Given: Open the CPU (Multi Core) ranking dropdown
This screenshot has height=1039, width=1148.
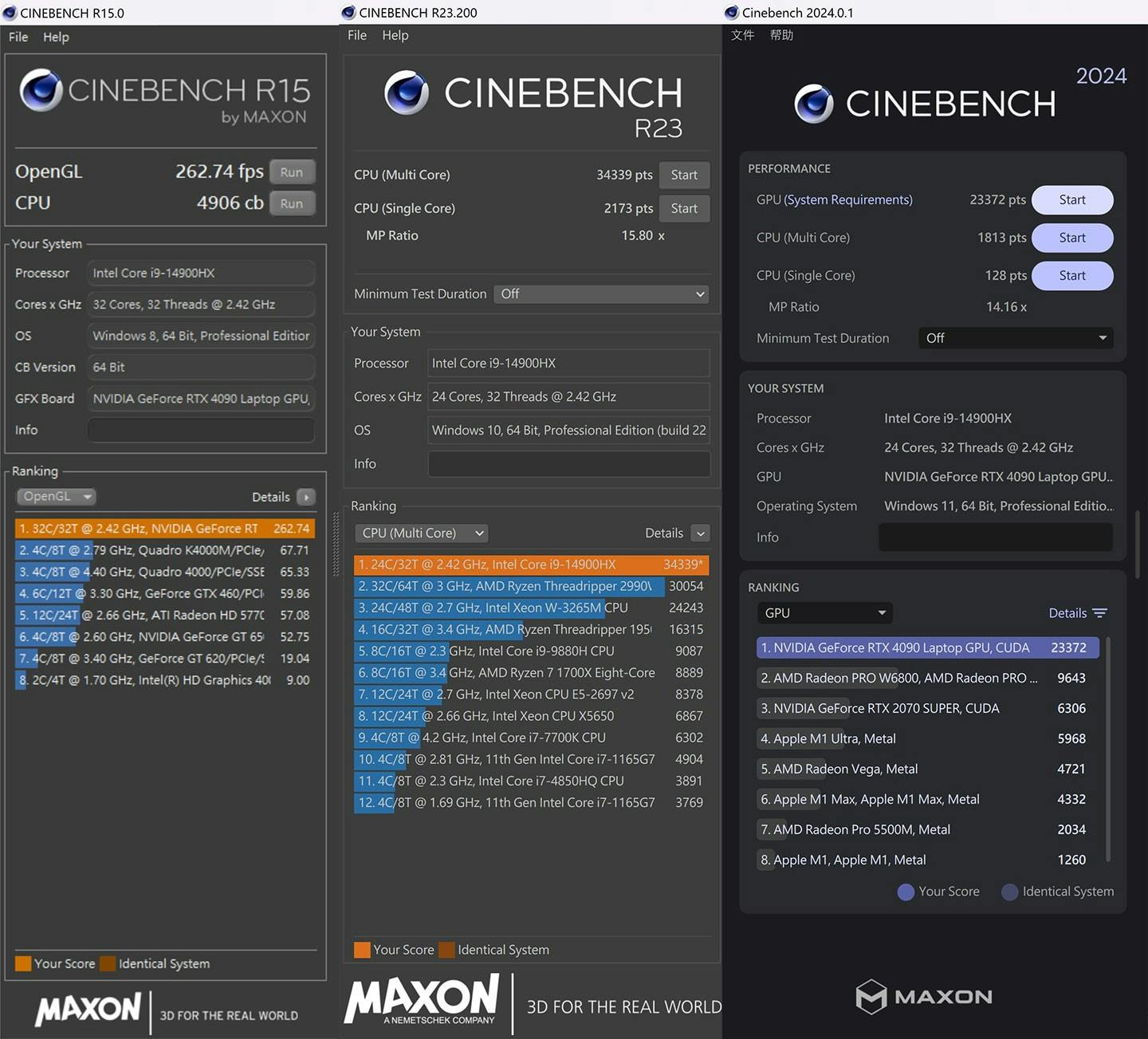Looking at the screenshot, I should [x=422, y=533].
